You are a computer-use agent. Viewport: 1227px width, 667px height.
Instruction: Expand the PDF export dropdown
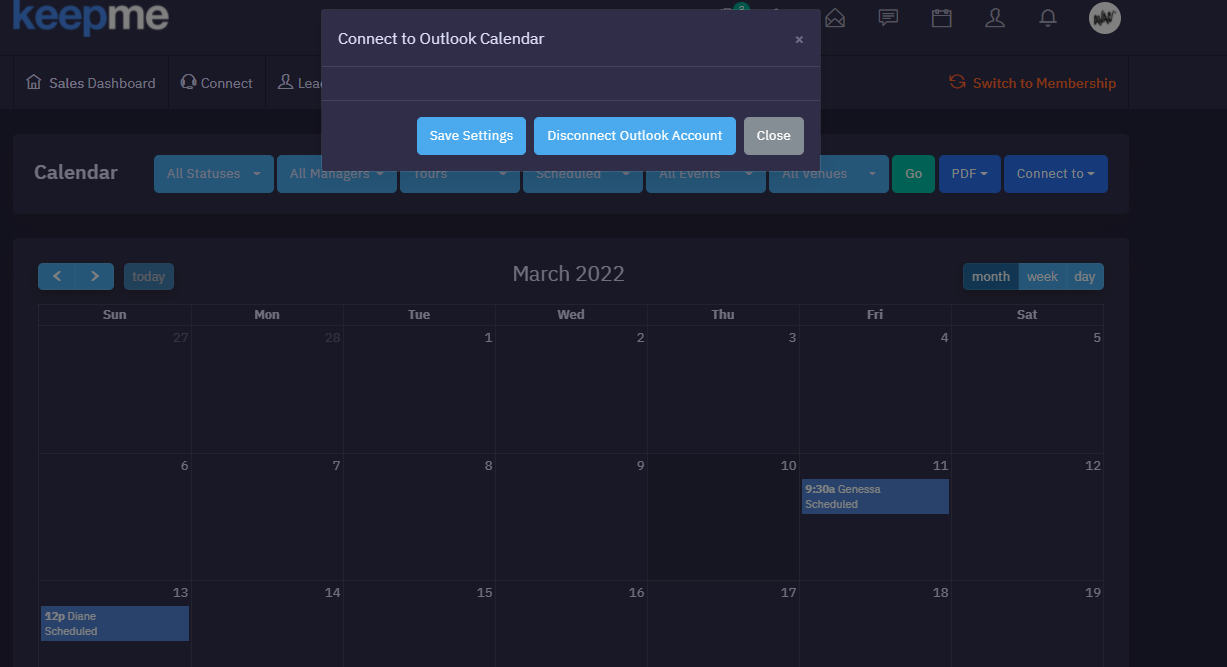[969, 173]
